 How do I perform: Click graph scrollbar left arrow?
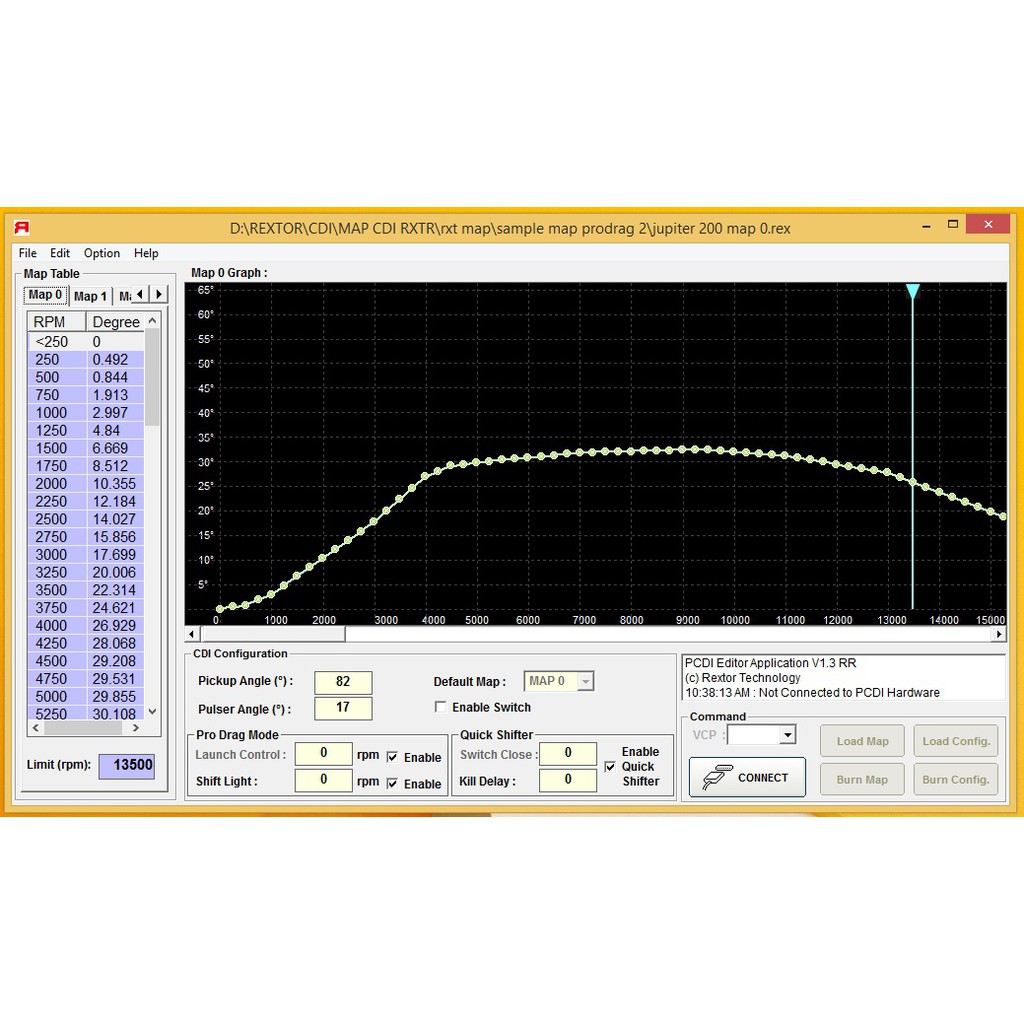point(192,634)
